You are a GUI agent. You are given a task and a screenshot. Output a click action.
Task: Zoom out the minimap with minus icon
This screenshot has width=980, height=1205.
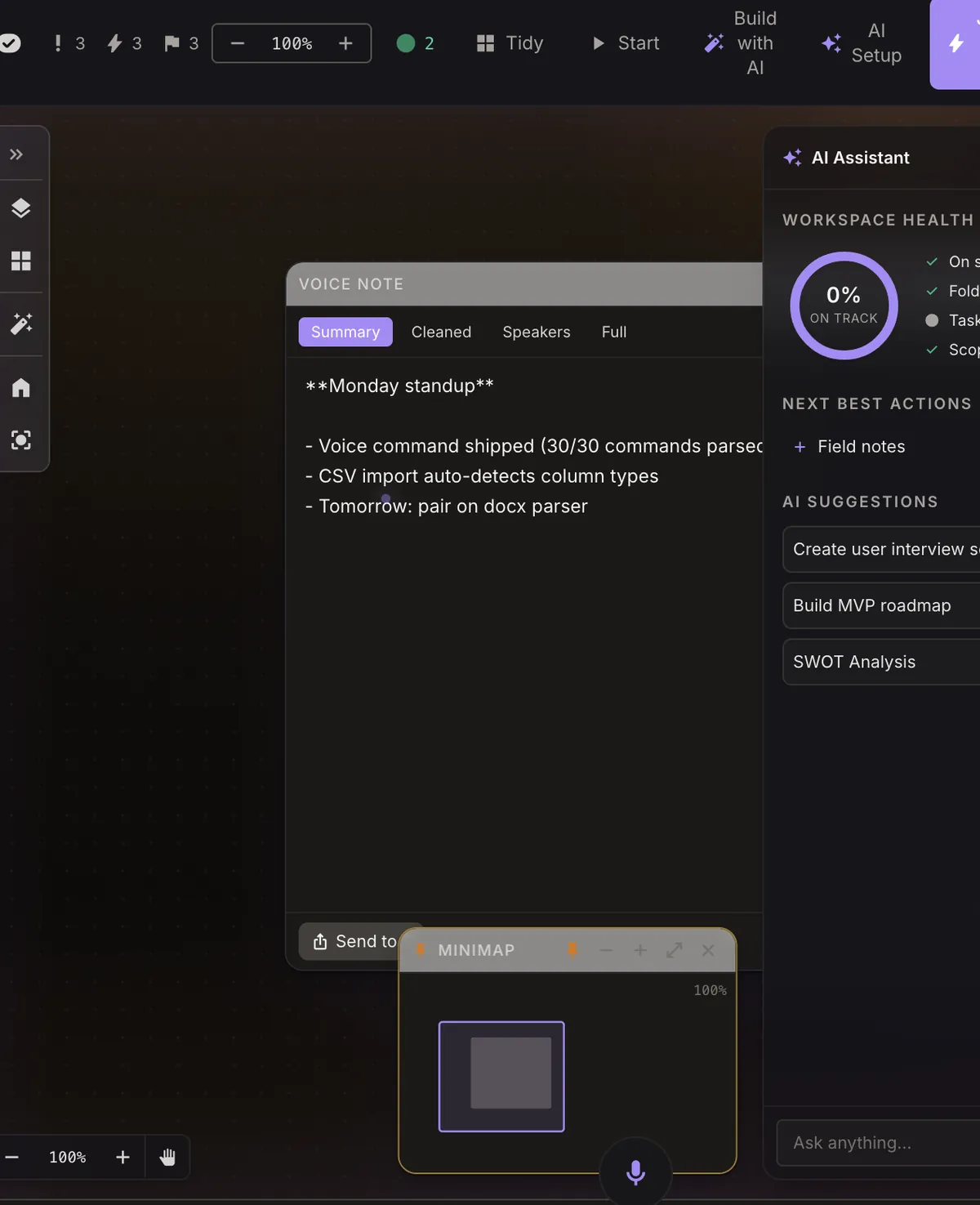click(606, 950)
